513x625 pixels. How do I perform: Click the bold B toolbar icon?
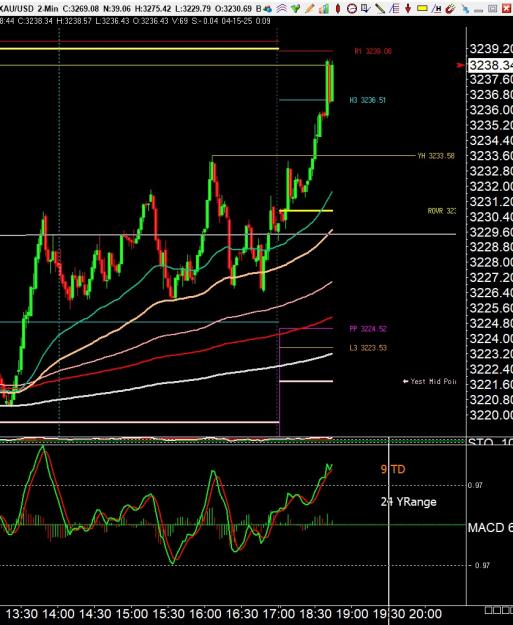point(258,8)
